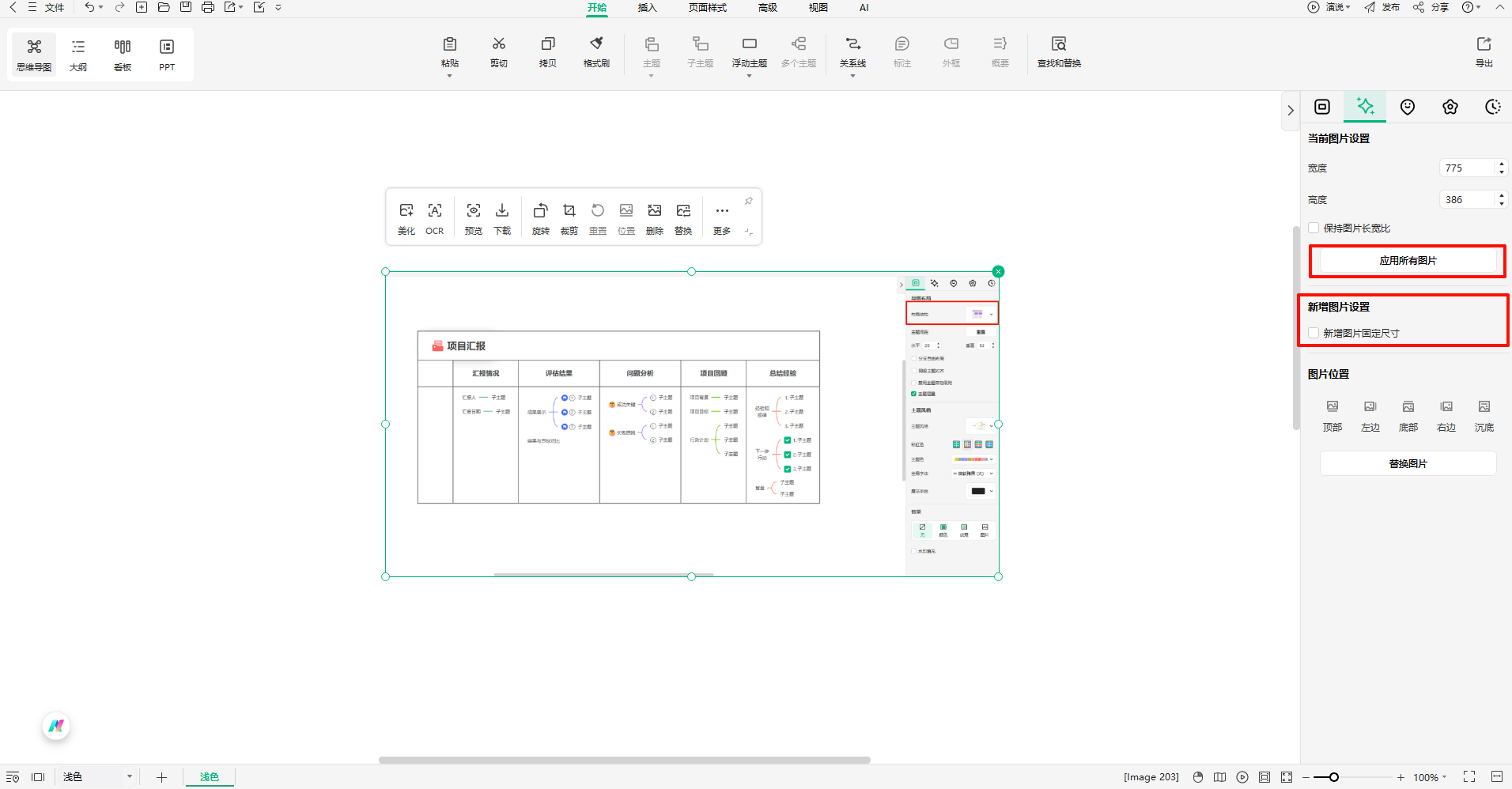Click the horizontal canvas scrollbar
The width and height of the screenshot is (1512, 789).
[x=625, y=760]
